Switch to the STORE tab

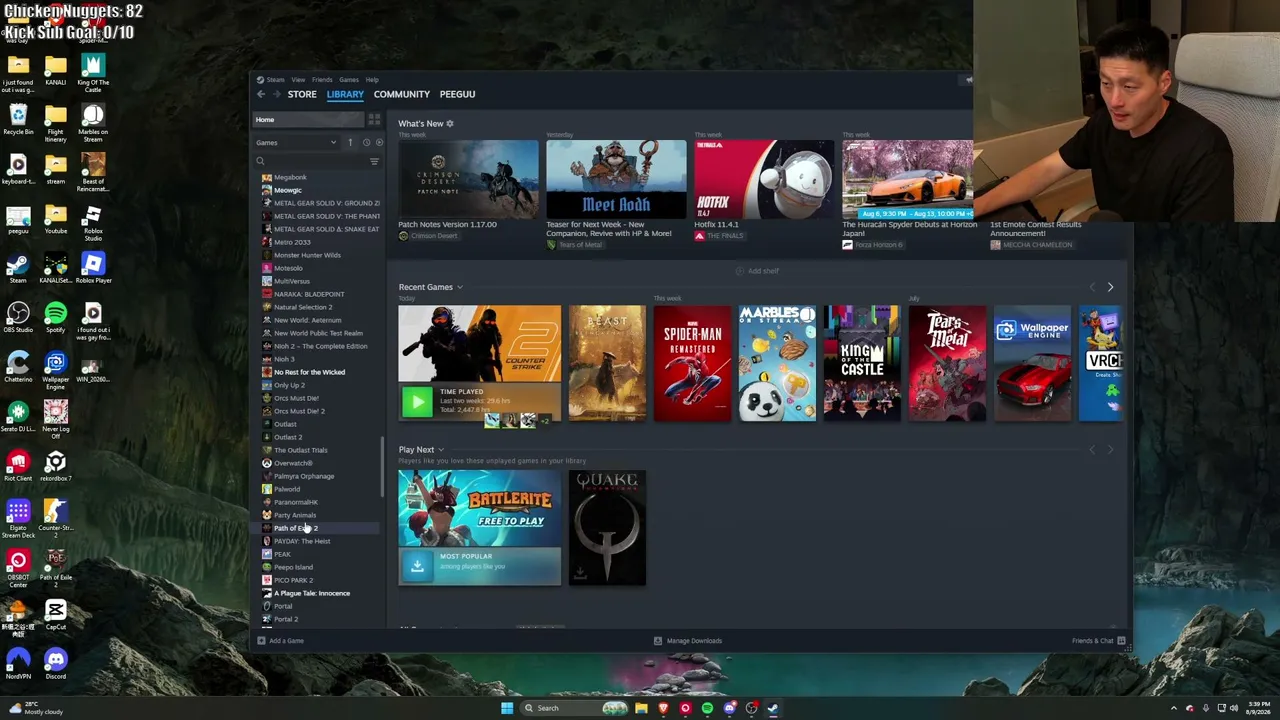point(302,94)
